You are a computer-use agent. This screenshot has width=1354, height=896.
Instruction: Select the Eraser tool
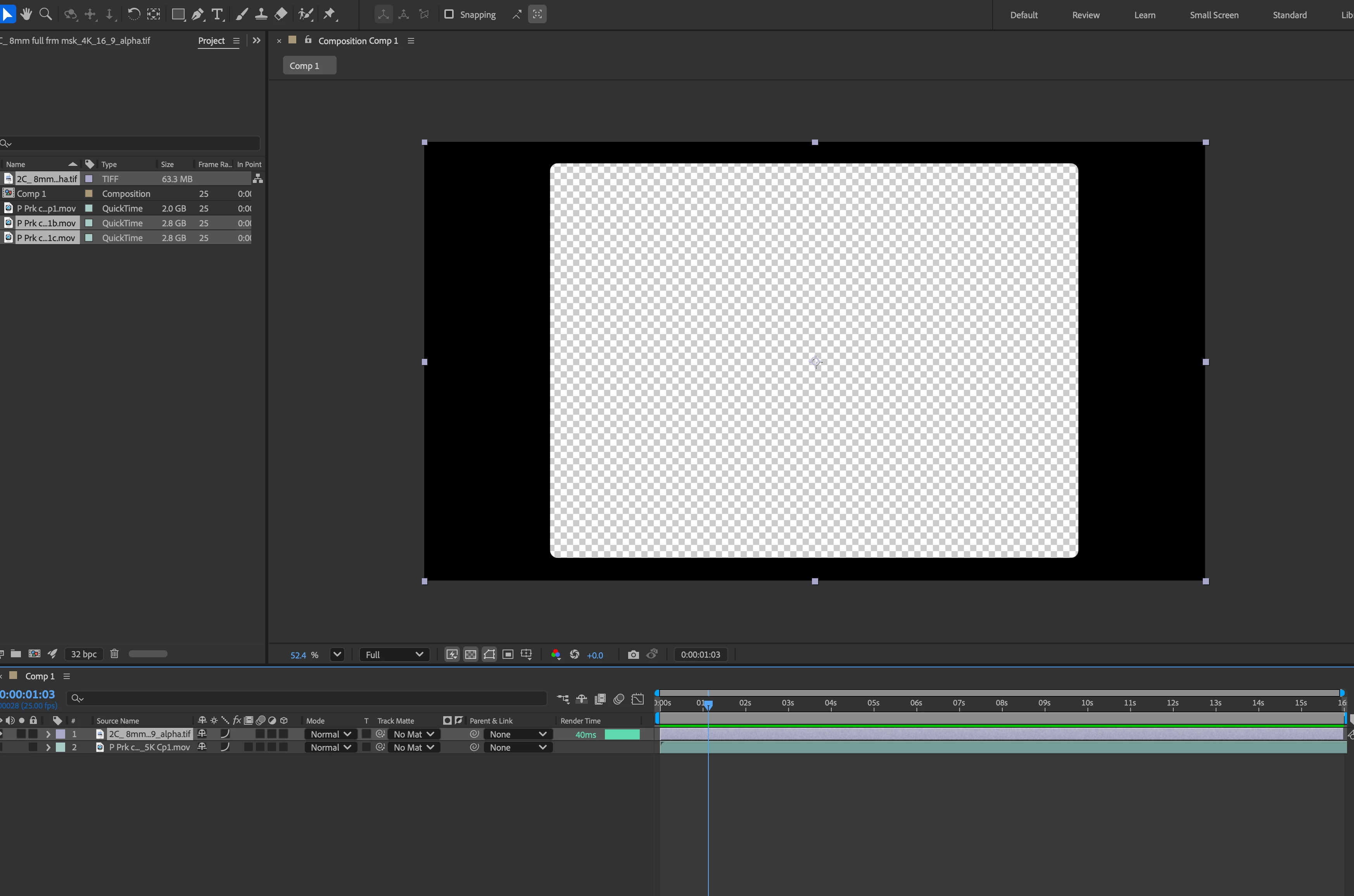(281, 14)
